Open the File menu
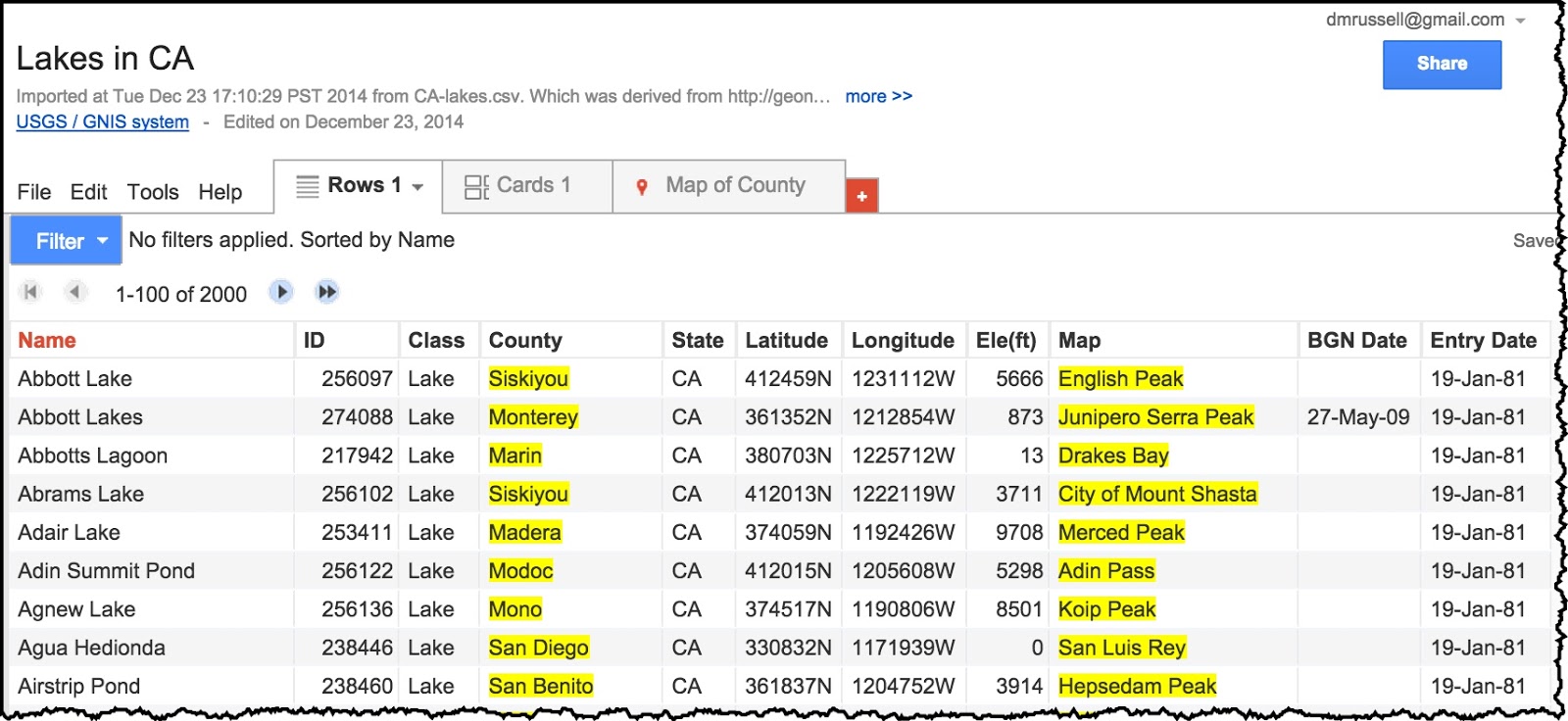This screenshot has width=1568, height=721. 34,192
